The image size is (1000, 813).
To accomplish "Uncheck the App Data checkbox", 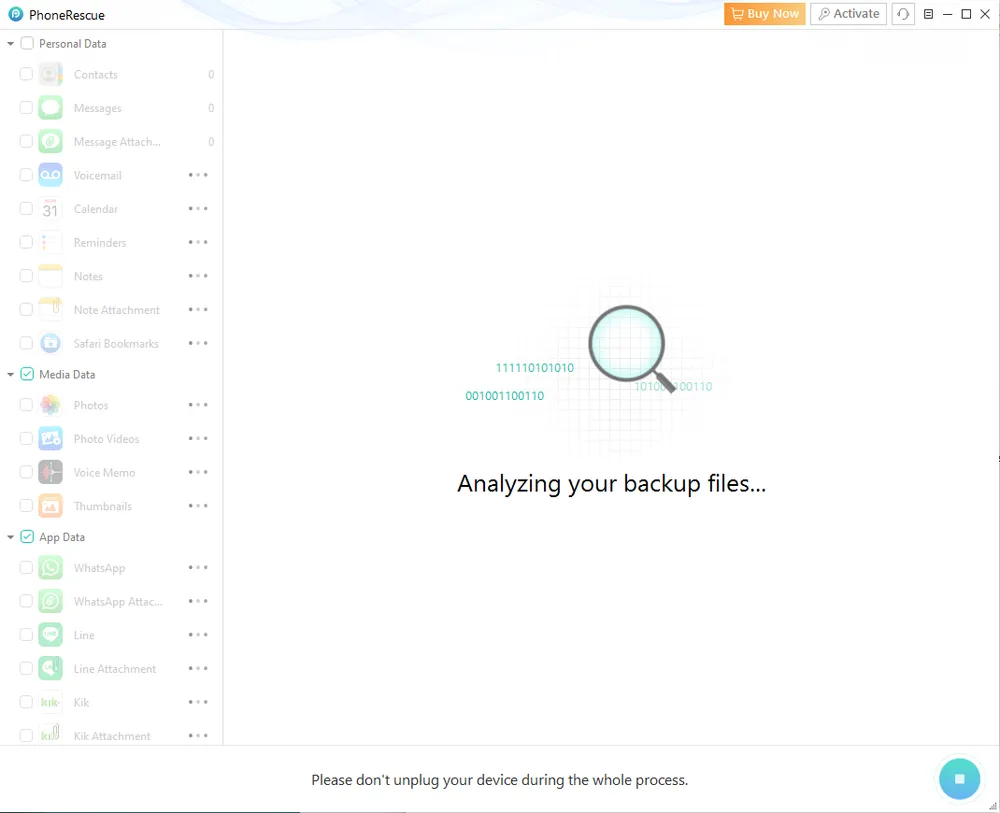I will [27, 537].
